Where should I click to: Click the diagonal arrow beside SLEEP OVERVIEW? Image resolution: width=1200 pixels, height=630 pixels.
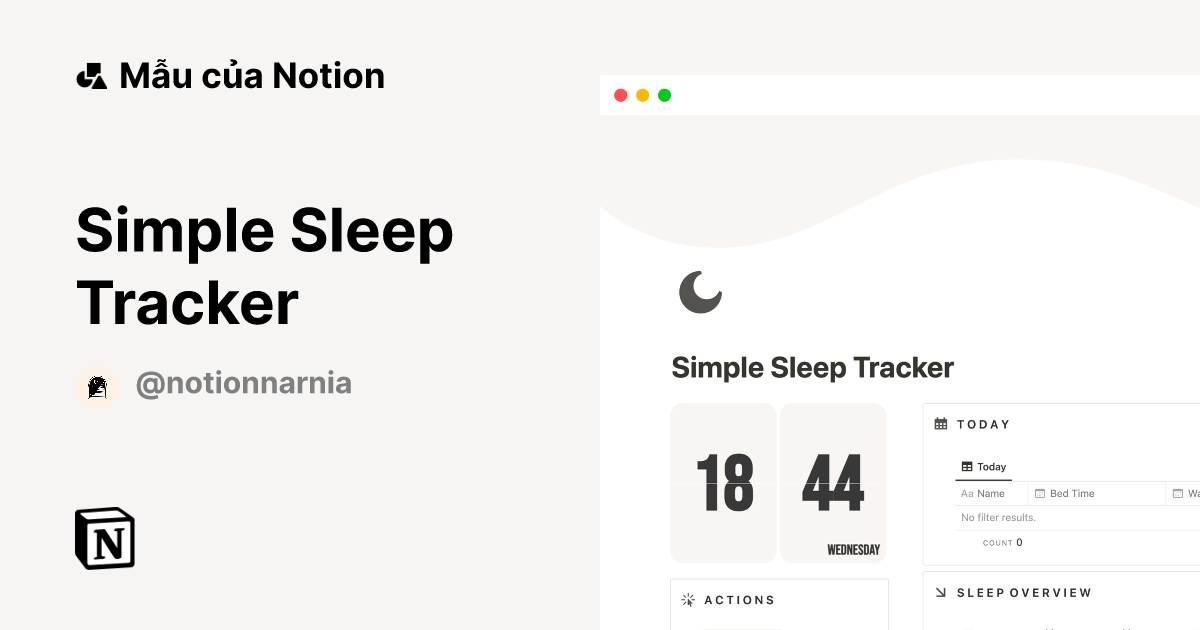[x=941, y=592]
